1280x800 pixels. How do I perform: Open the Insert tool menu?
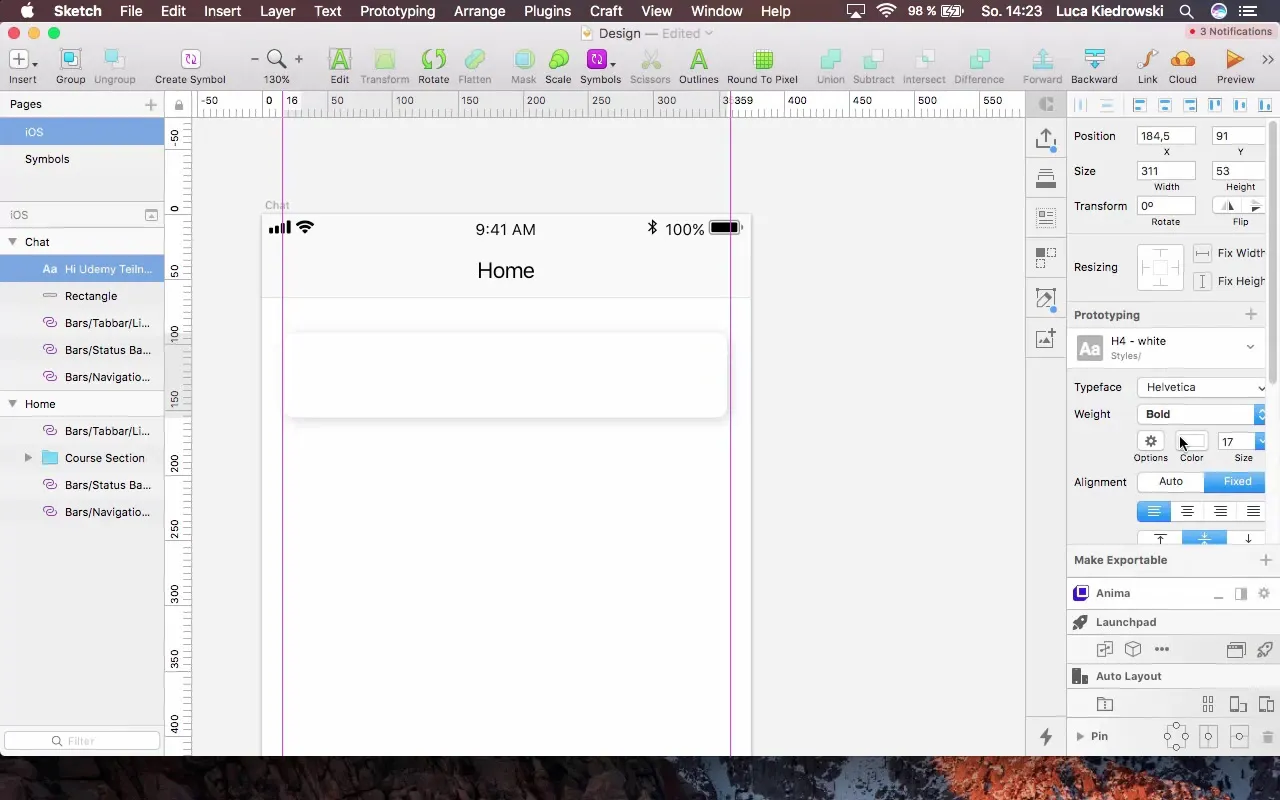pyautogui.click(x=22, y=60)
